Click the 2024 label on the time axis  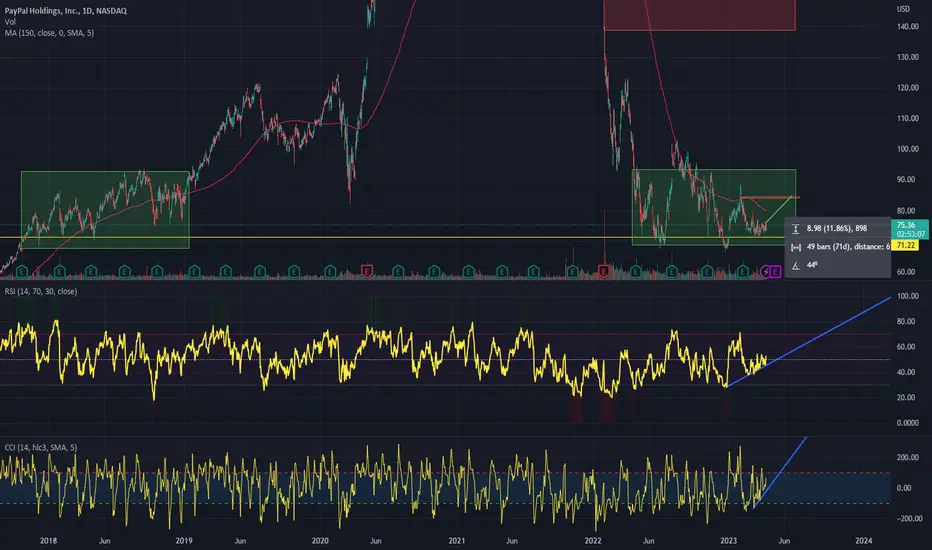(864, 540)
